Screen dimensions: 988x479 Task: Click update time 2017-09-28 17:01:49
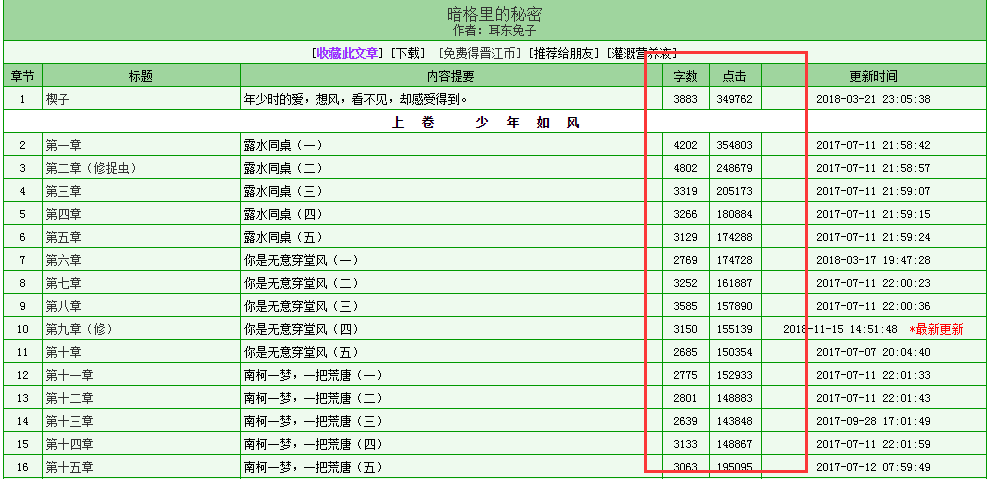[873, 422]
